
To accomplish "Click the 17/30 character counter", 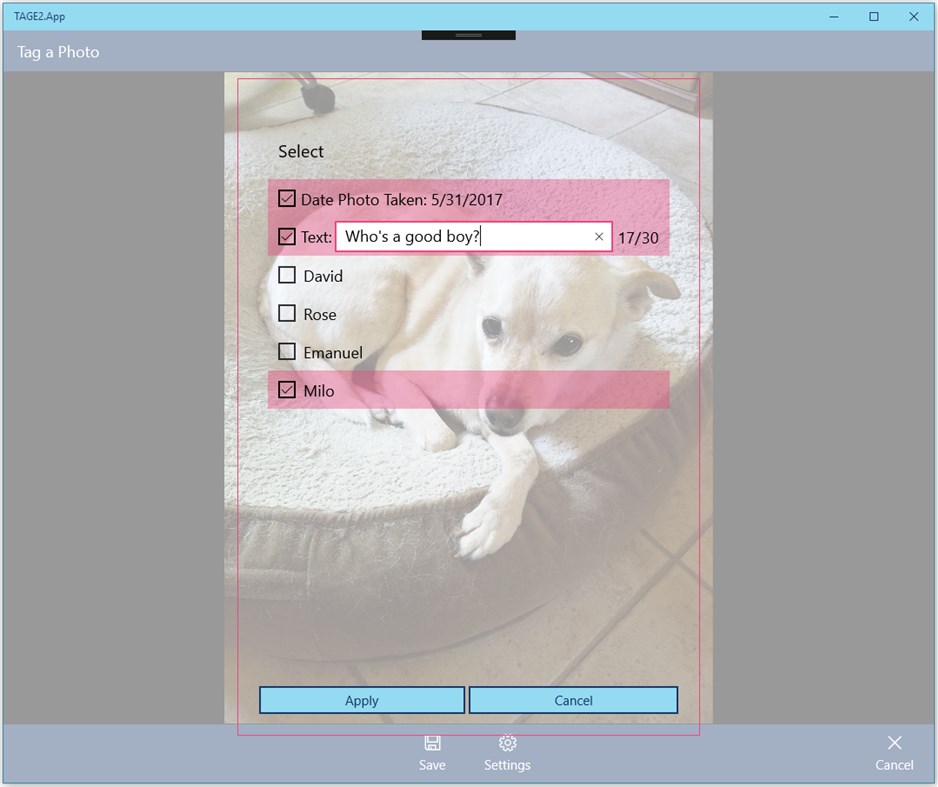I will 640,237.
